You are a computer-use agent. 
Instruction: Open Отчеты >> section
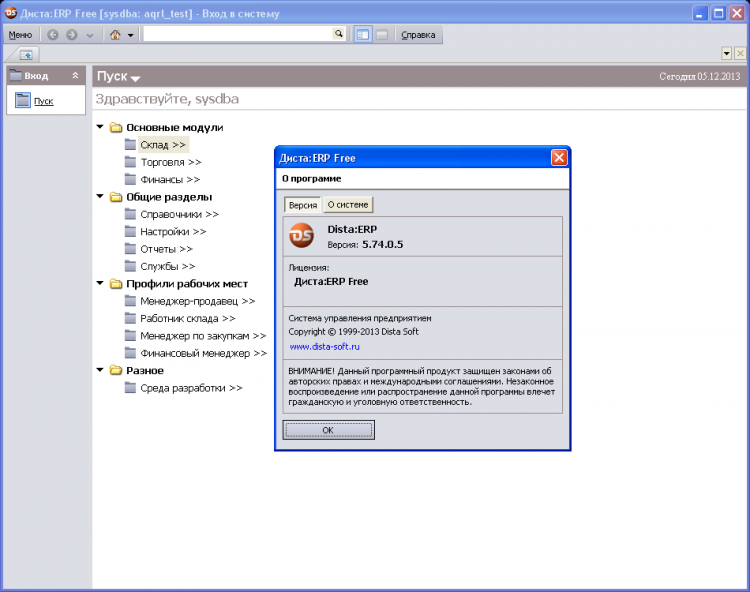click(166, 249)
